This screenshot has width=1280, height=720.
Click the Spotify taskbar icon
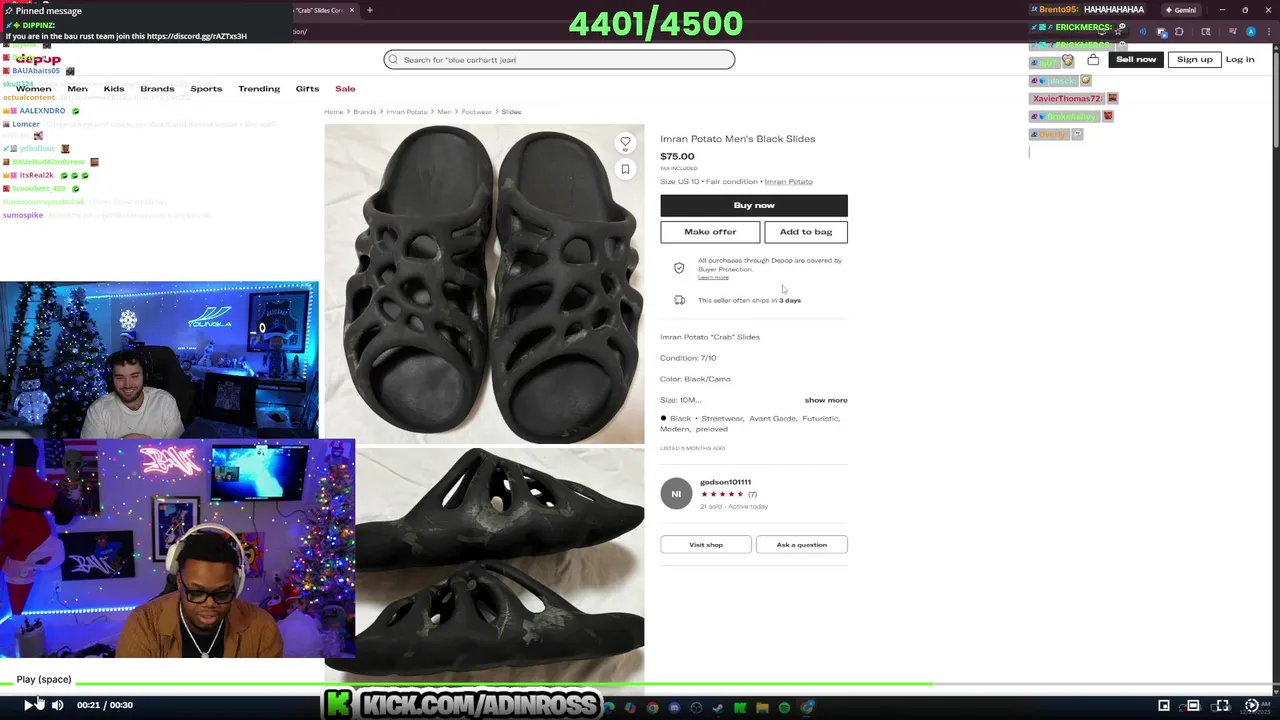[784, 708]
